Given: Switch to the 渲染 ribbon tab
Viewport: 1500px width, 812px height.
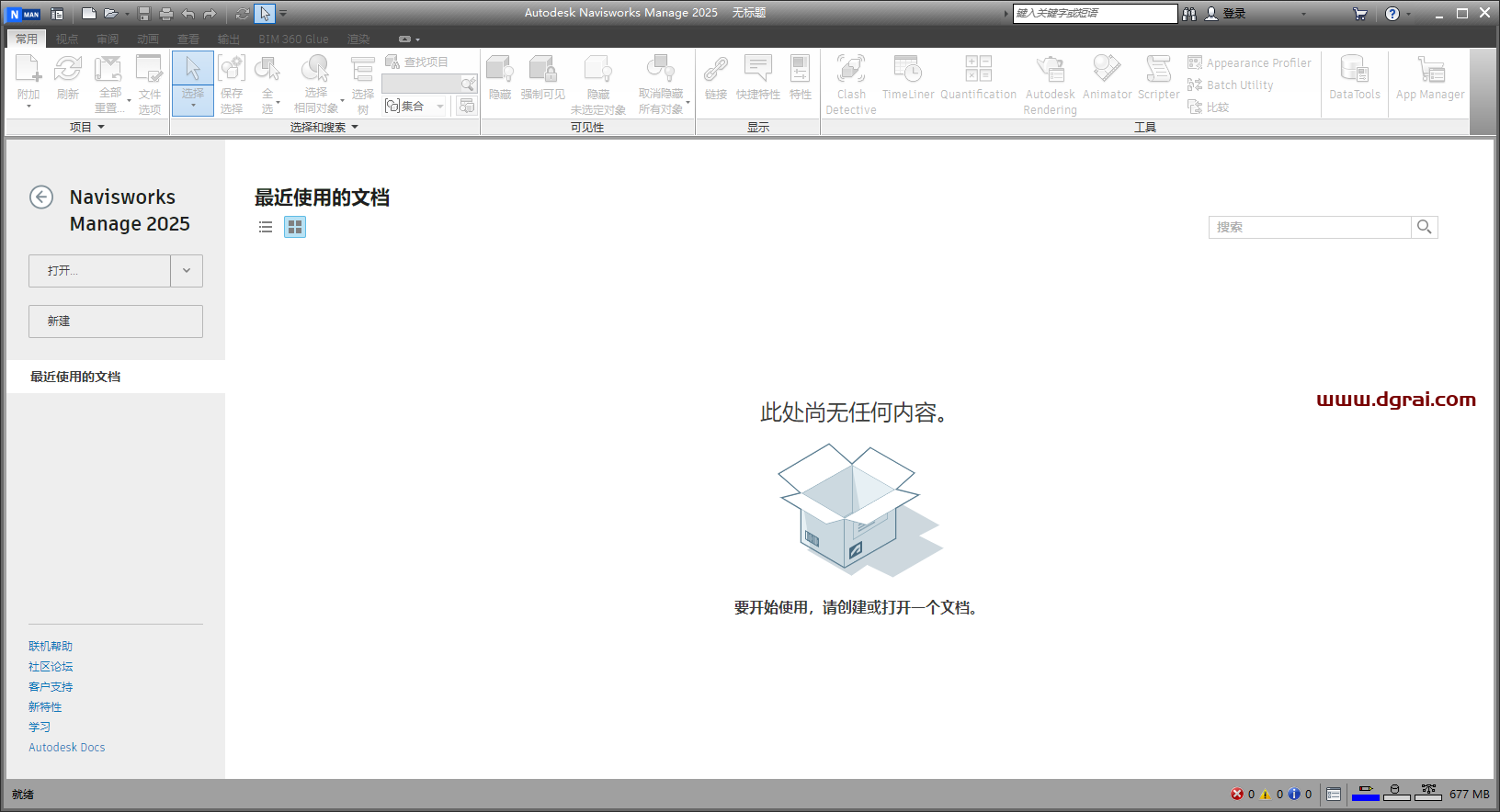Looking at the screenshot, I should click(358, 39).
